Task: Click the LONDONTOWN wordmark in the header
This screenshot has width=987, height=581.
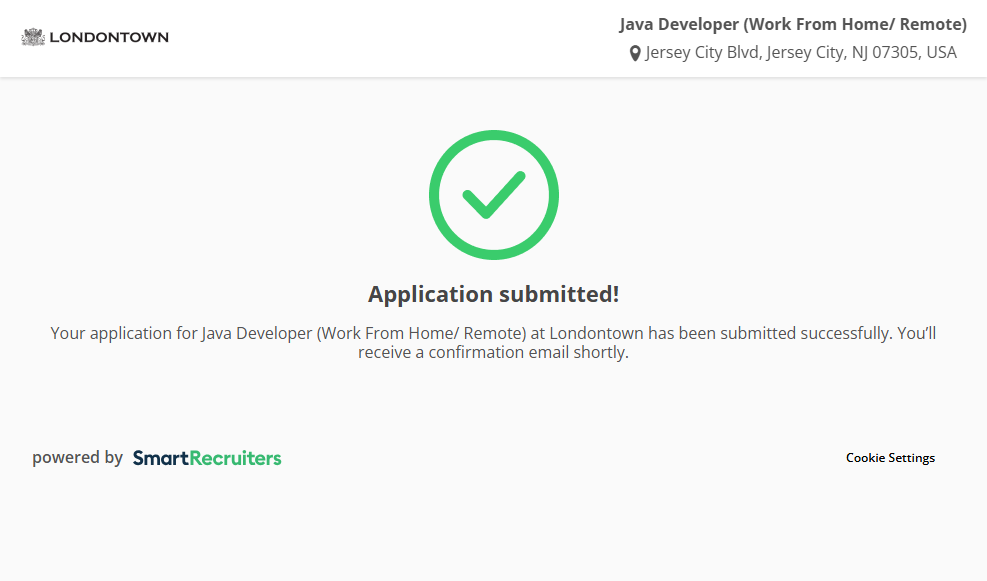Action: (109, 37)
